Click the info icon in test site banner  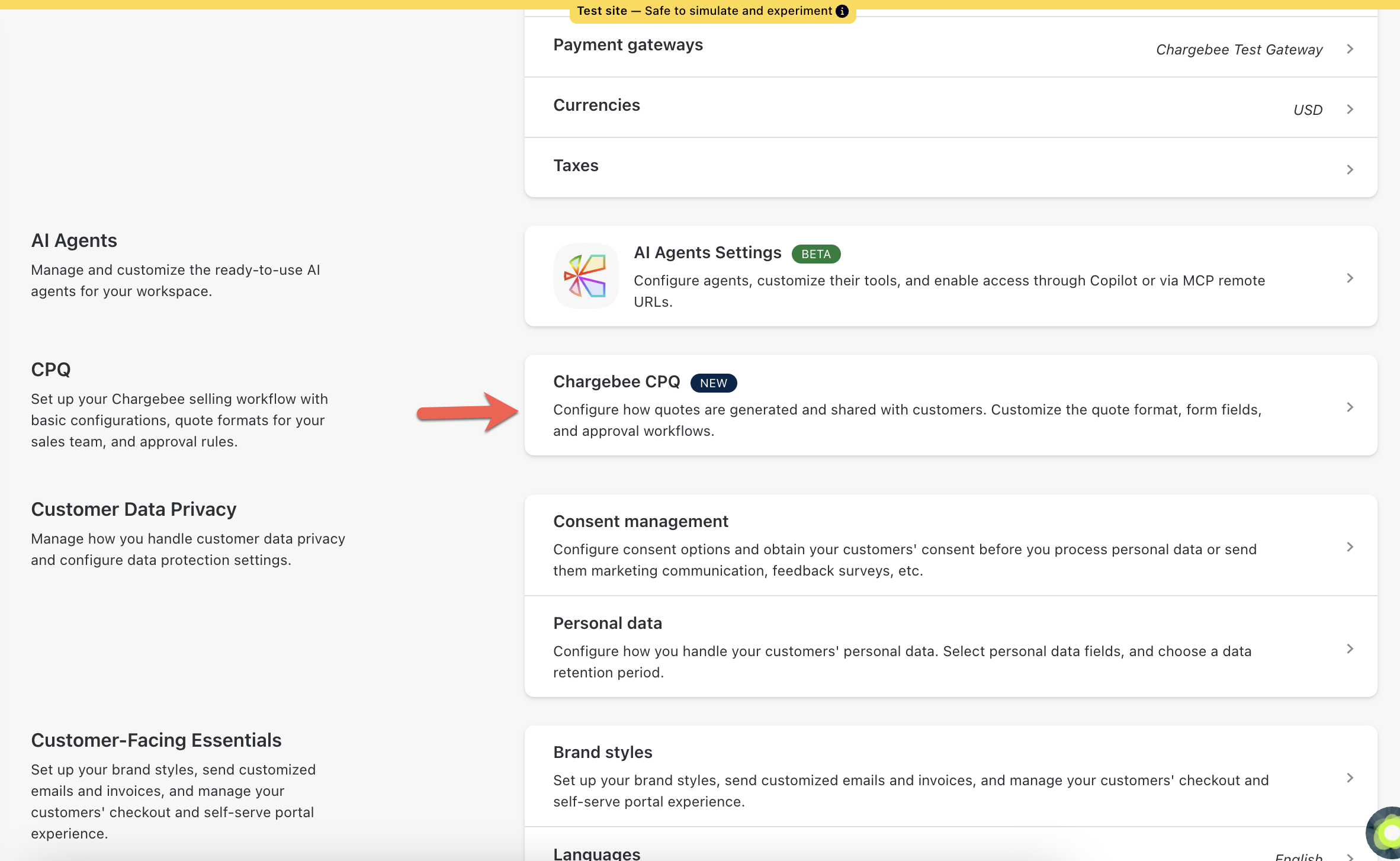click(x=842, y=11)
